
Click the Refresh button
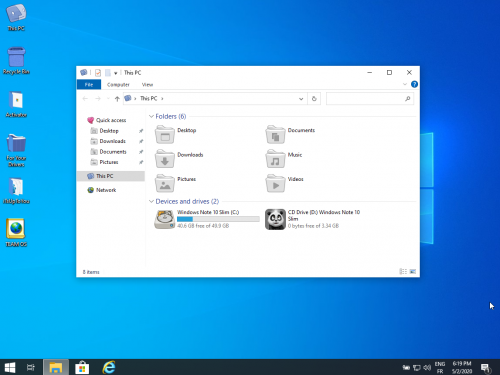[x=314, y=99]
